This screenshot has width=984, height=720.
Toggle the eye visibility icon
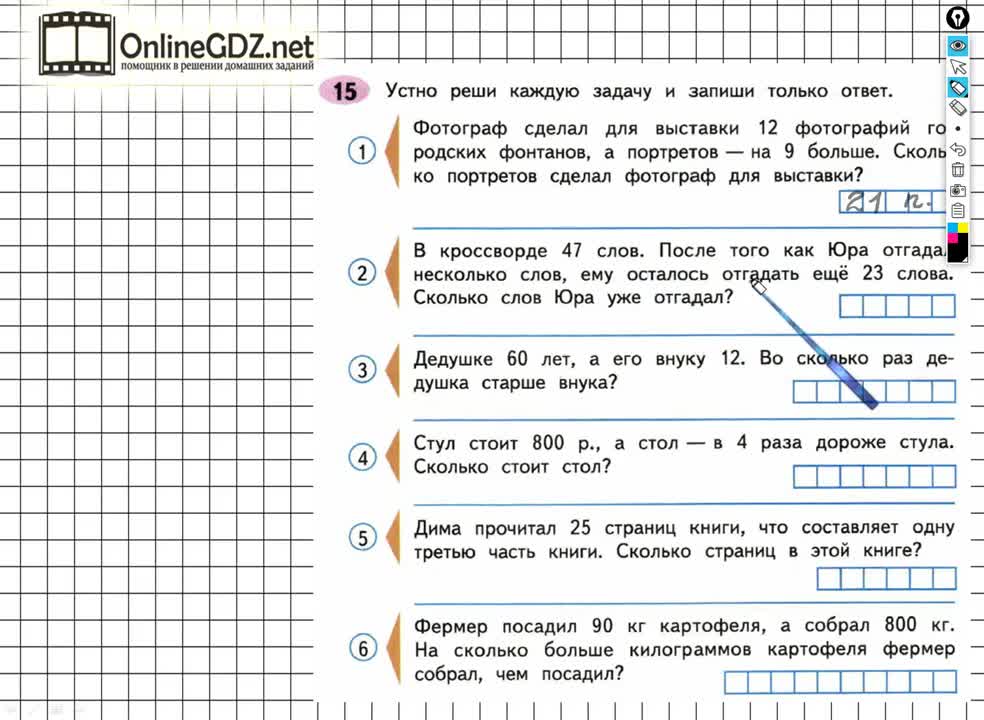point(957,45)
